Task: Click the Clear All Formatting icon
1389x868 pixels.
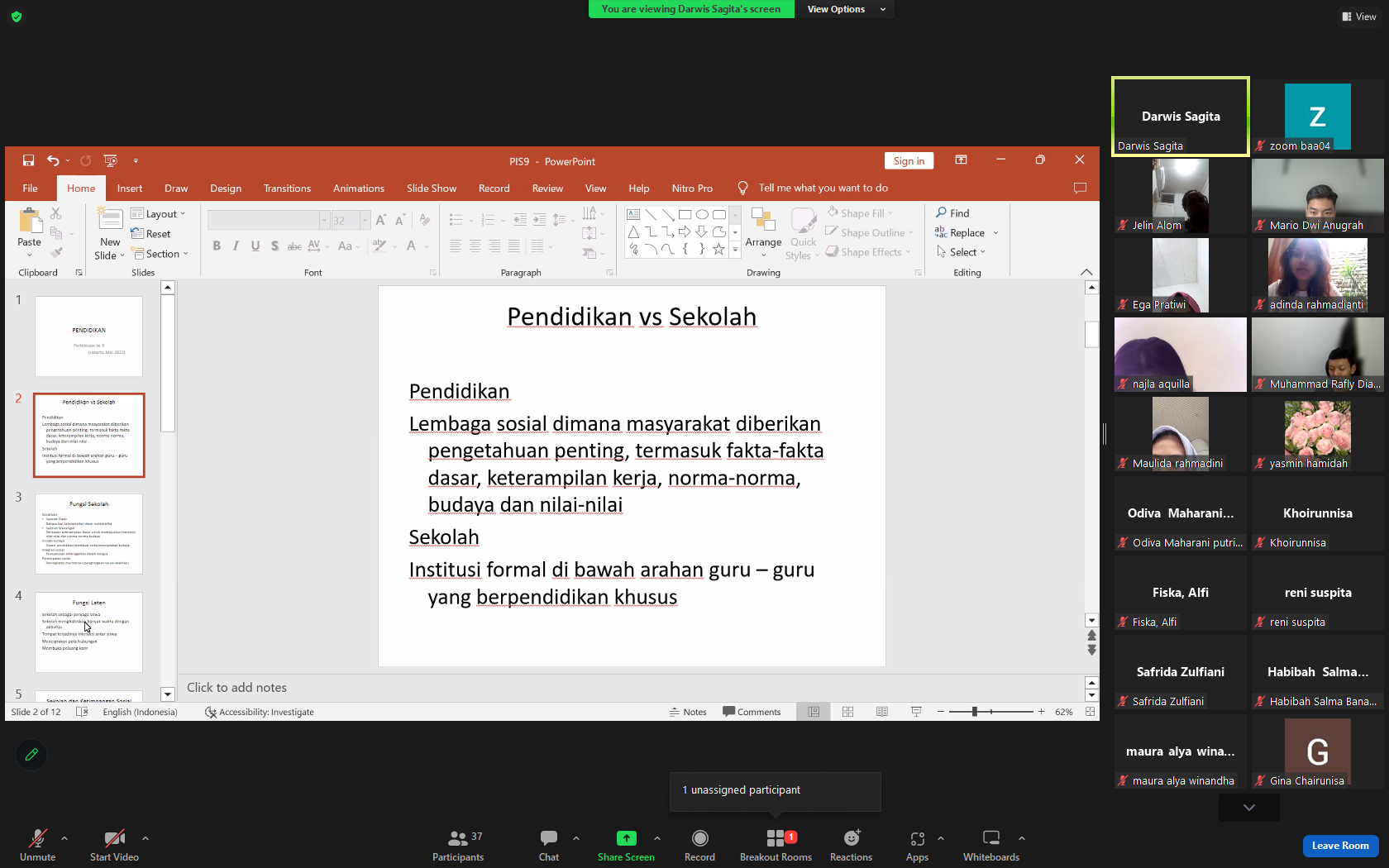Action: (424, 220)
